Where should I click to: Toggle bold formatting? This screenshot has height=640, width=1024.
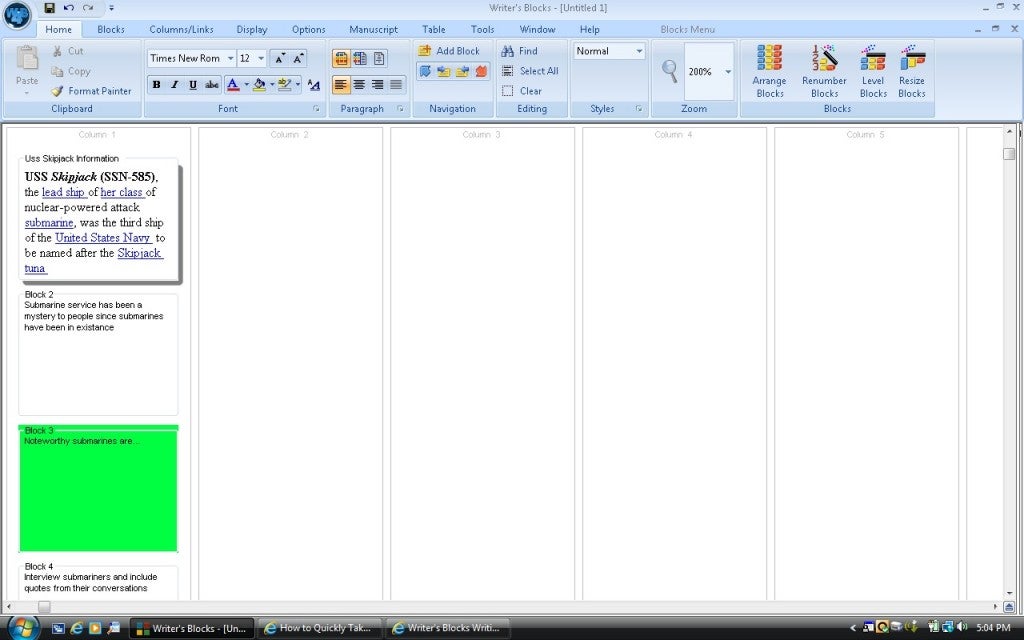pos(156,84)
